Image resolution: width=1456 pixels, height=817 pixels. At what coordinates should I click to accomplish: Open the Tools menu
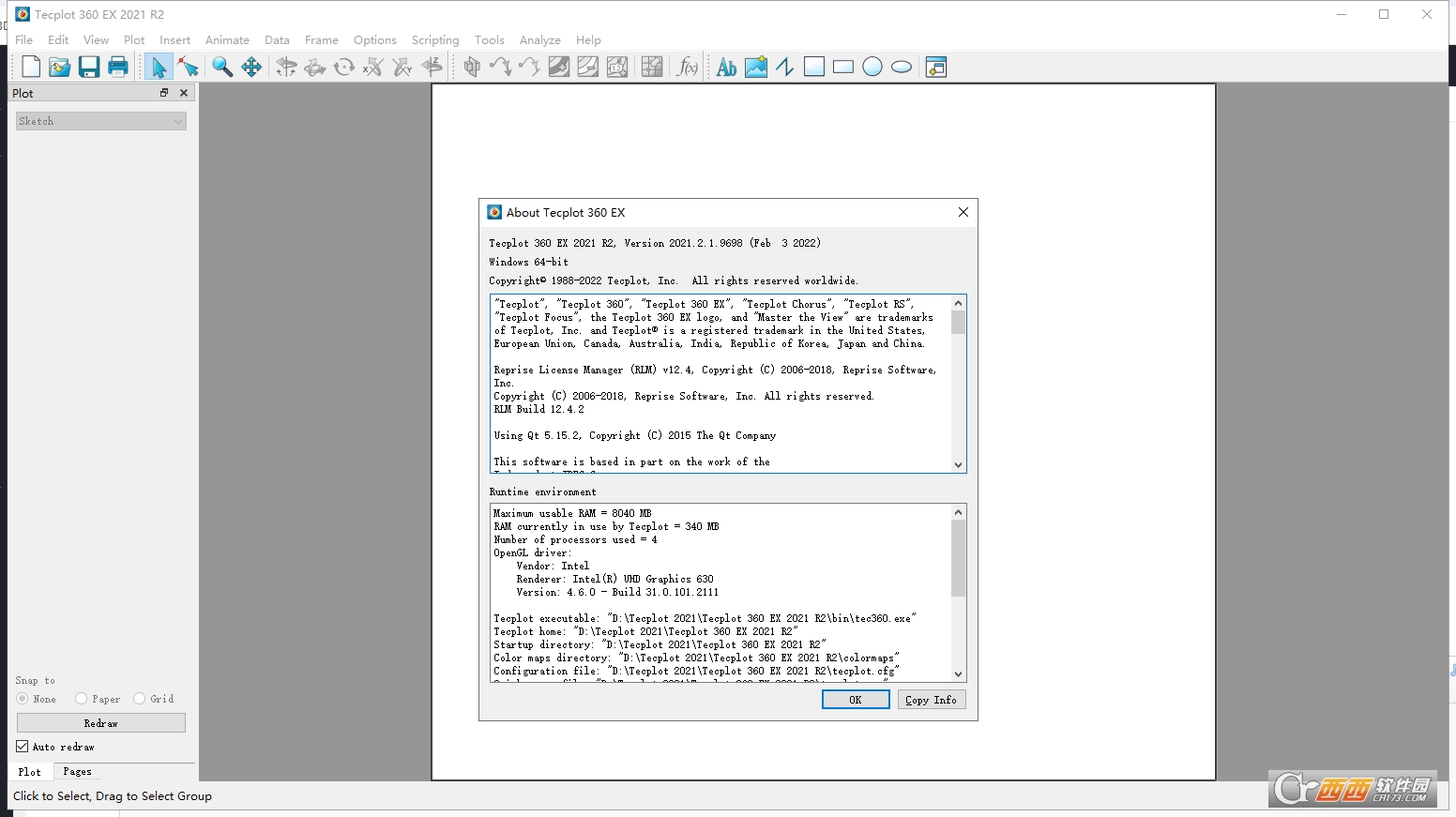489,40
